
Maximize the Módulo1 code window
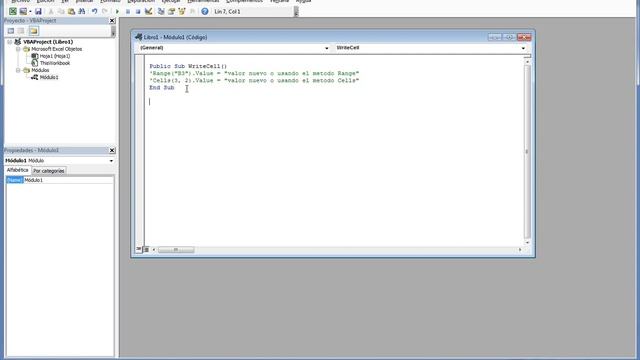click(509, 37)
